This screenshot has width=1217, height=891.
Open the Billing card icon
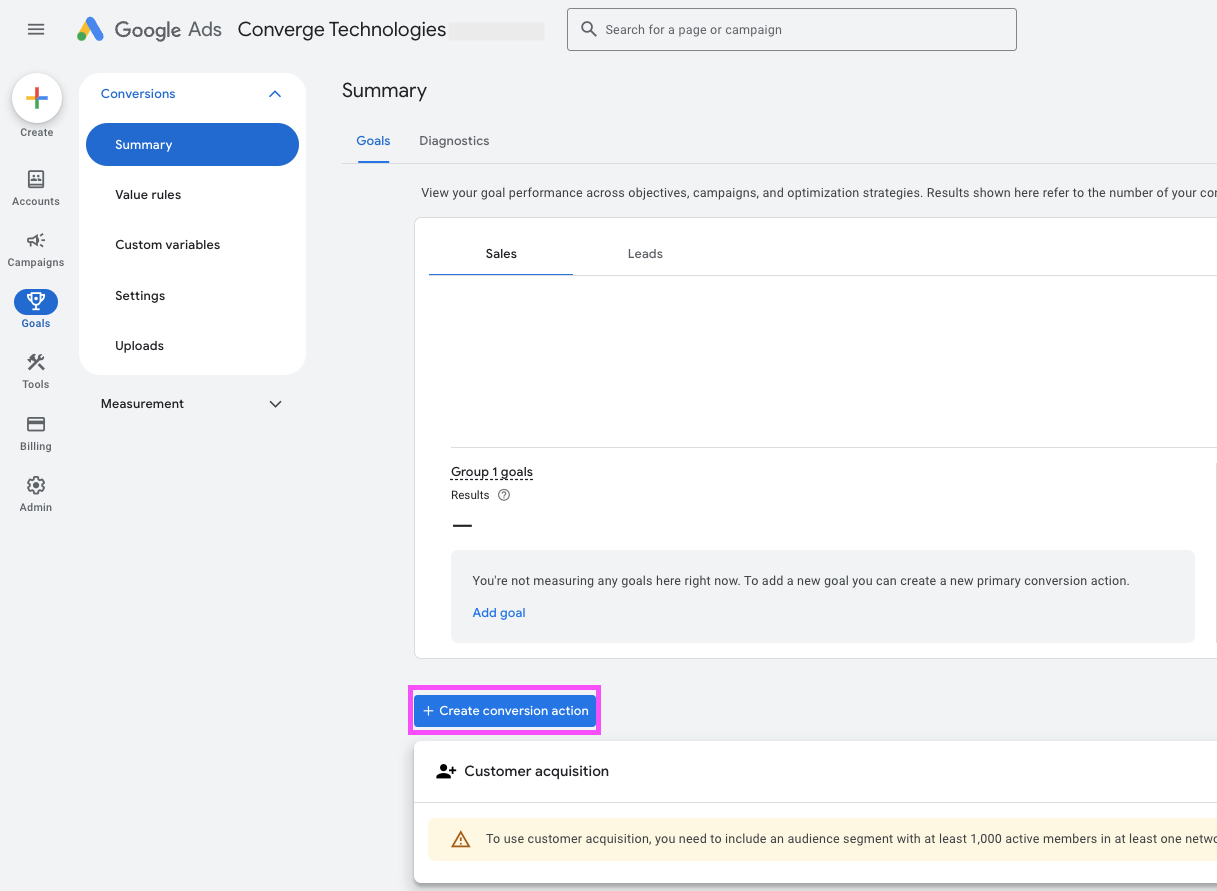click(x=36, y=425)
